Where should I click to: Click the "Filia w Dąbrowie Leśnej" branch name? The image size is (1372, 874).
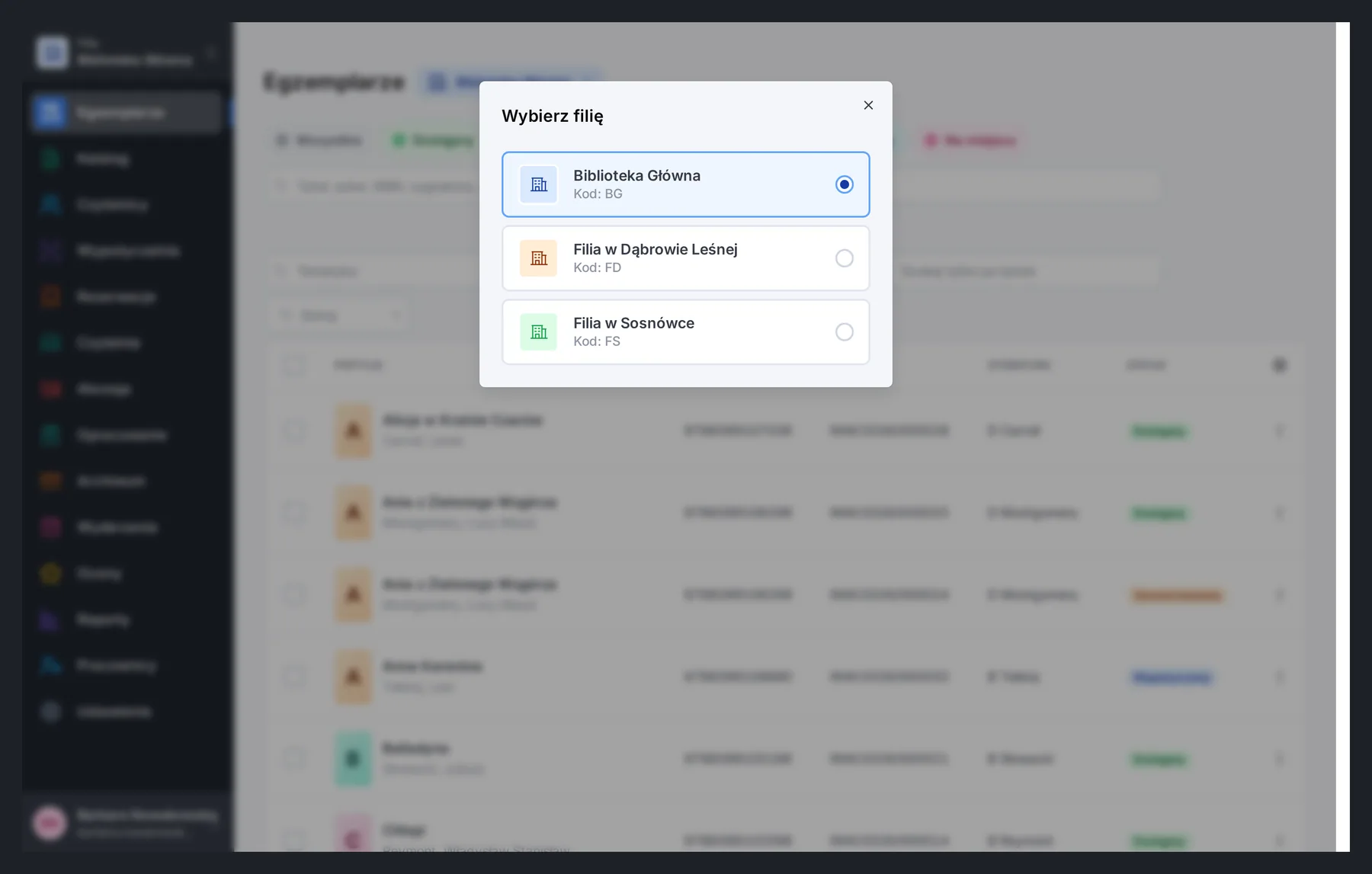656,249
